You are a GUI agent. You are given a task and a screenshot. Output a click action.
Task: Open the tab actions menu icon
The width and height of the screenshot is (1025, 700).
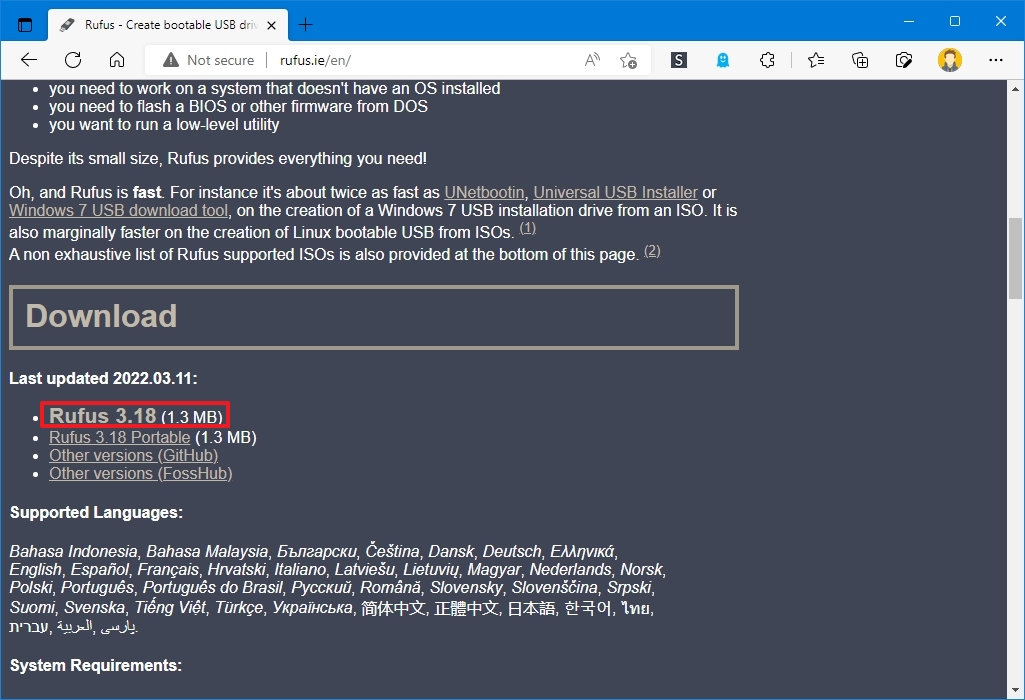point(25,25)
